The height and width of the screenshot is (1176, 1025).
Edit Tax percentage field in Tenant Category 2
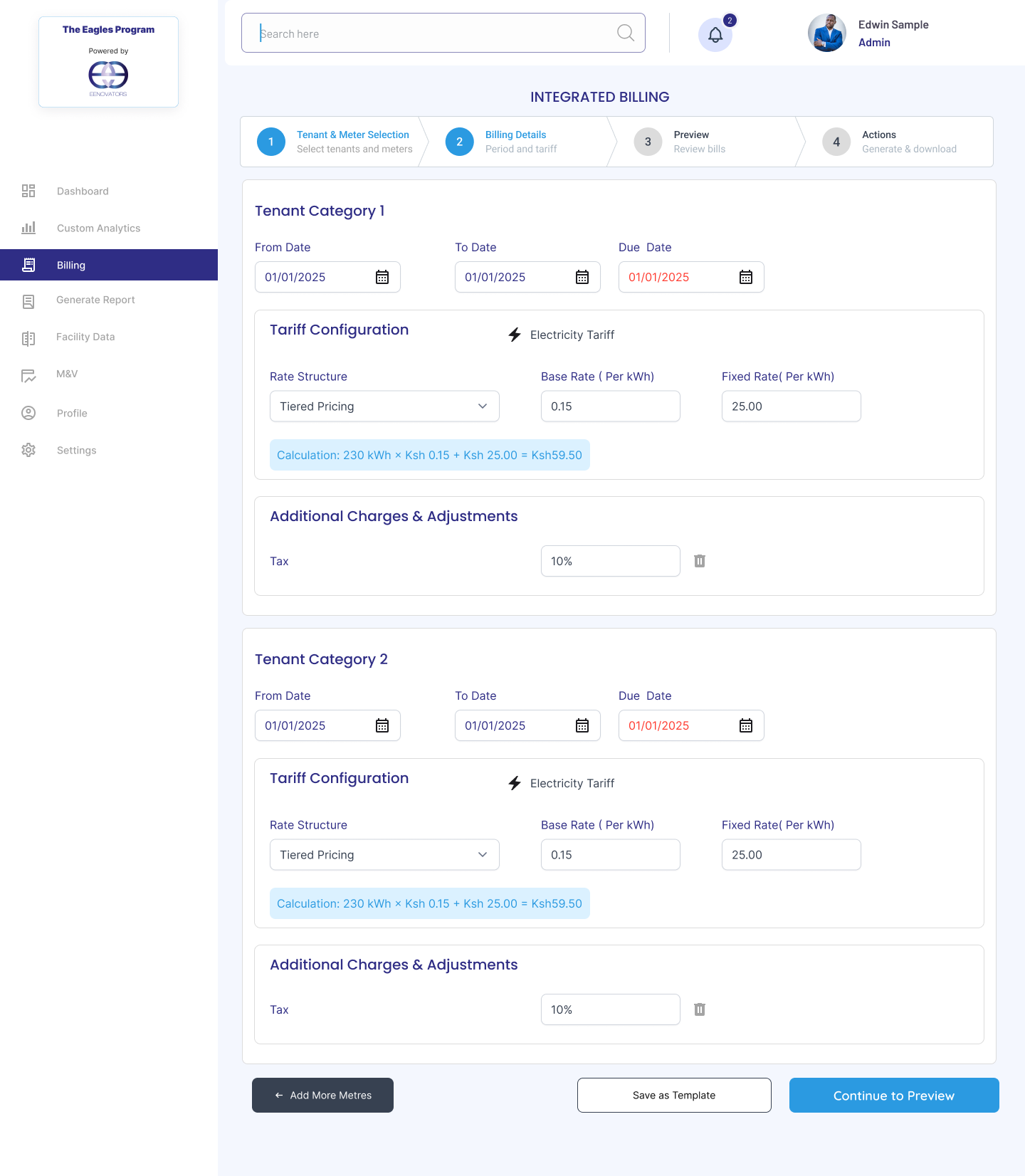point(611,1009)
